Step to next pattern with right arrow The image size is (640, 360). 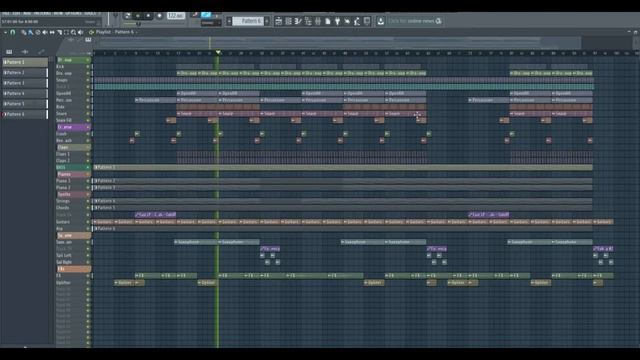(267, 21)
